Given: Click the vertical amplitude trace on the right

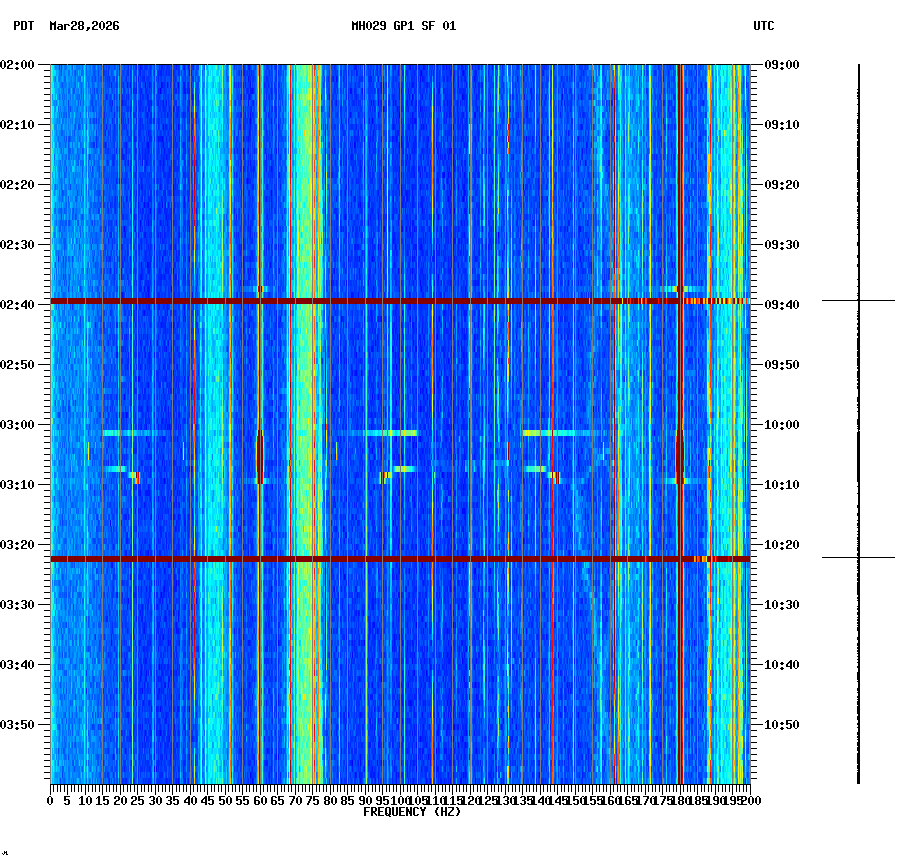Looking at the screenshot, I should 860,420.
